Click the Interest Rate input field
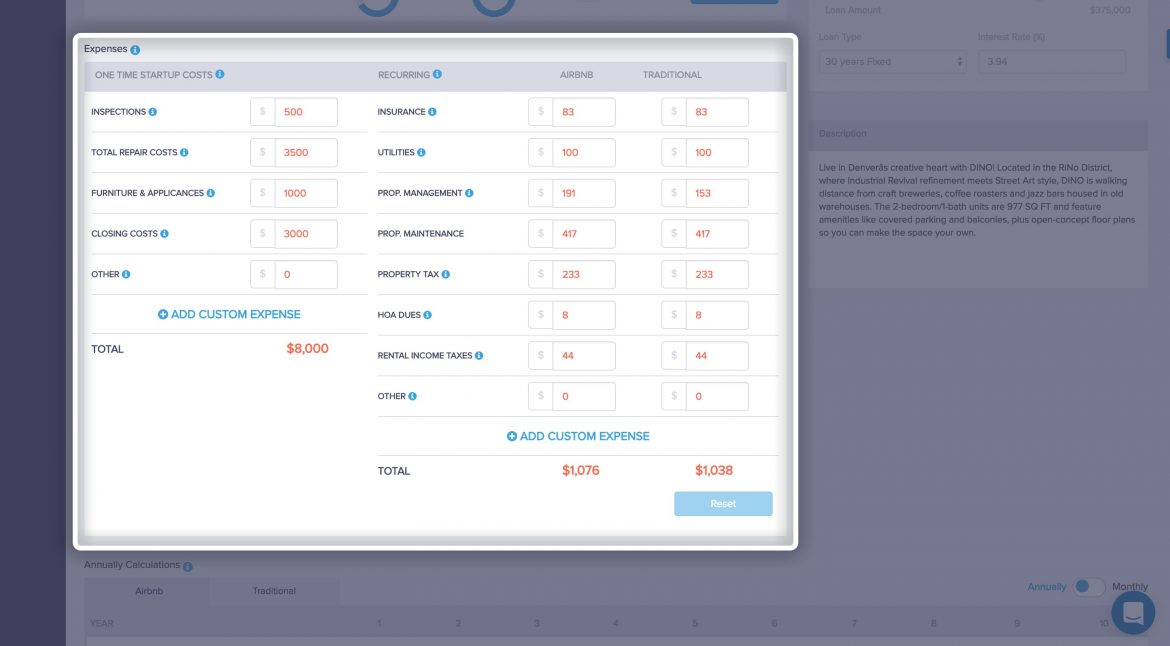This screenshot has width=1170, height=646. pos(1051,62)
